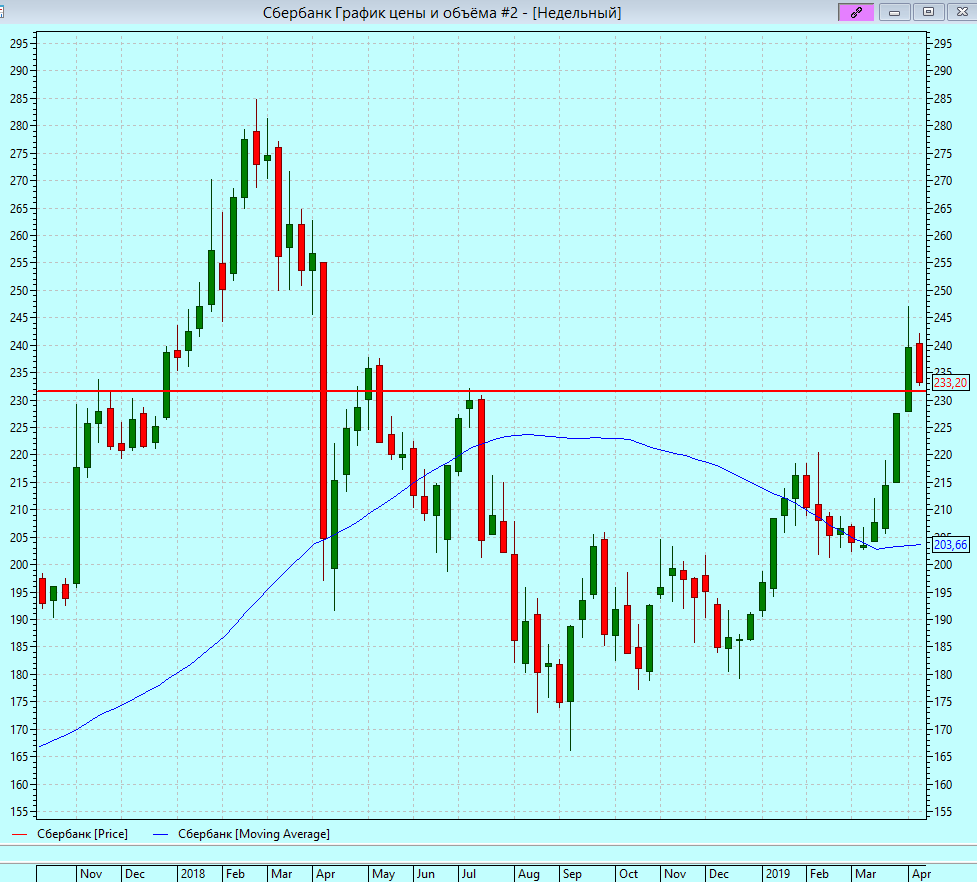The image size is (977, 882).
Task: Click the Aug label on time axis
Action: 529,874
